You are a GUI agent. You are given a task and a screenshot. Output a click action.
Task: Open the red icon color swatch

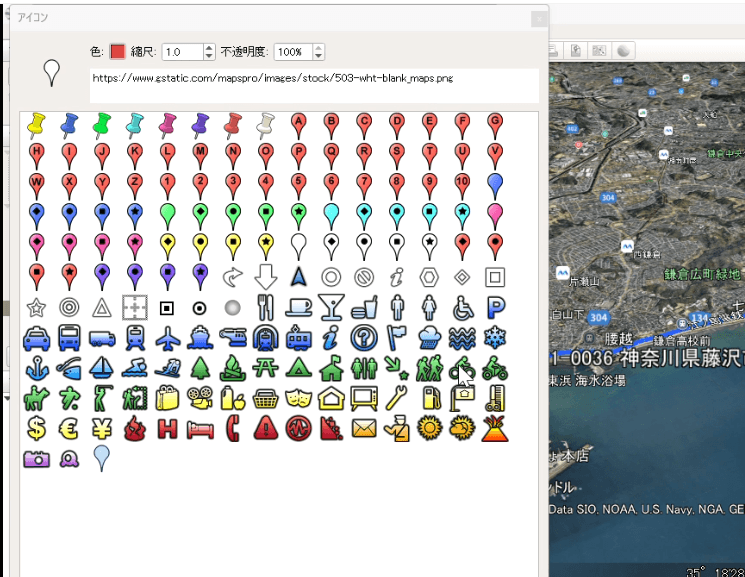(117, 51)
